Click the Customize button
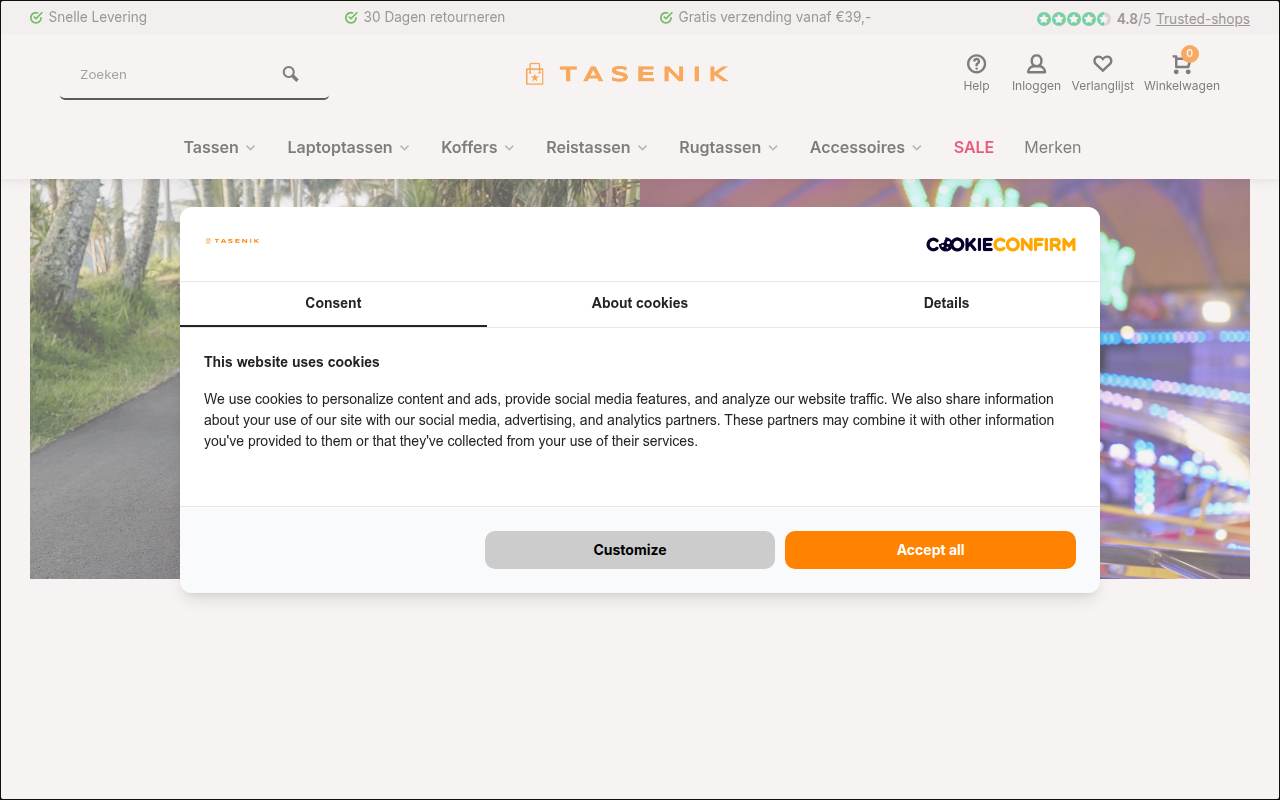Image resolution: width=1280 pixels, height=800 pixels. 630,550
